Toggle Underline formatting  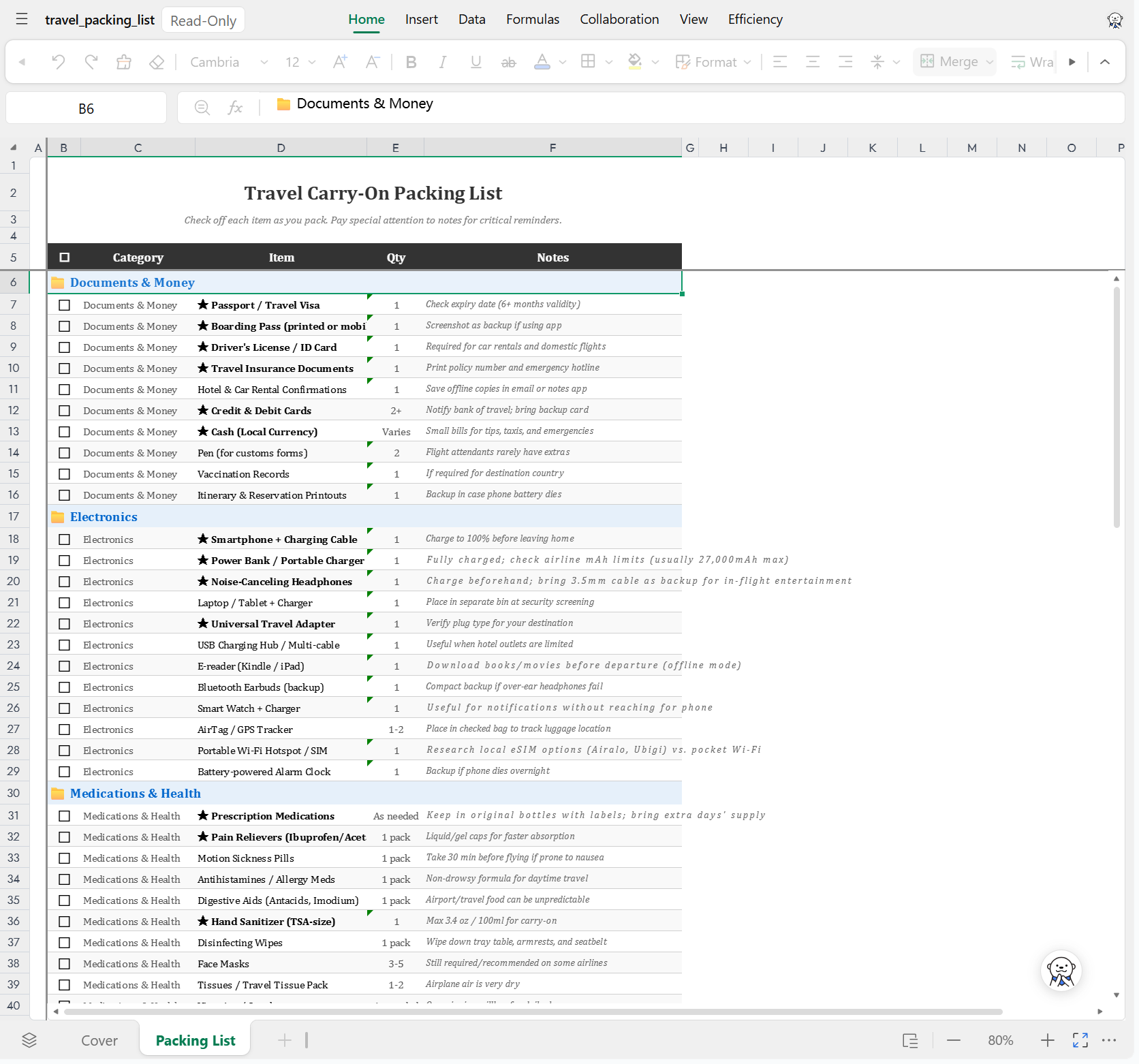click(x=475, y=62)
